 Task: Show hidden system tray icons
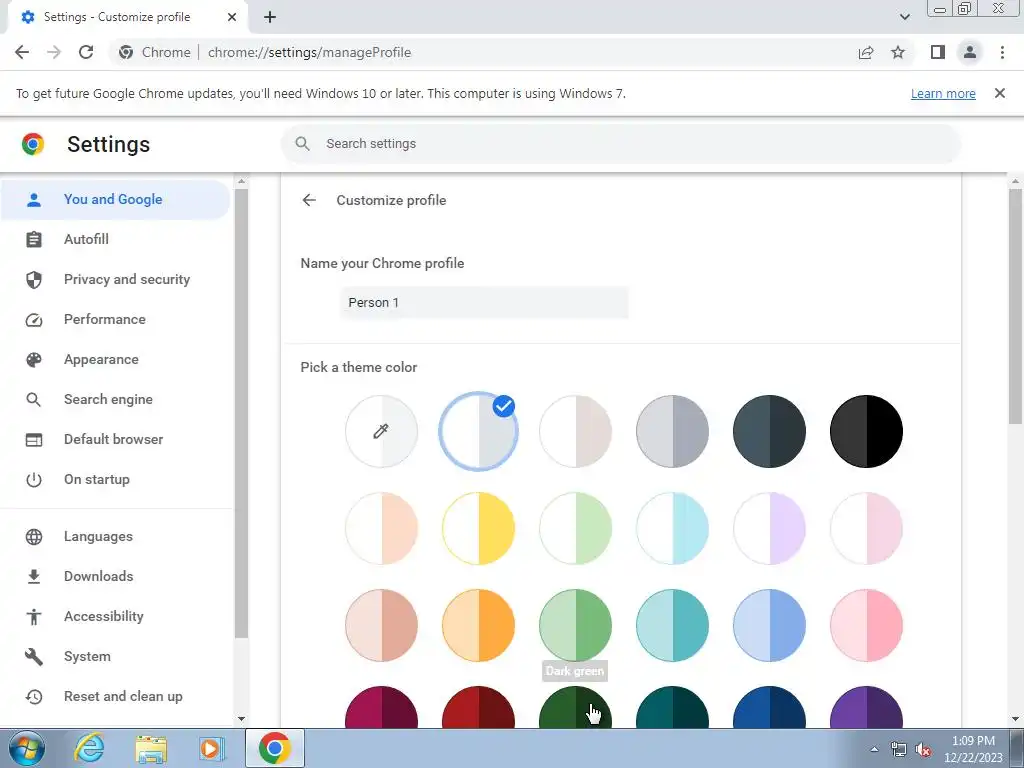(874, 750)
